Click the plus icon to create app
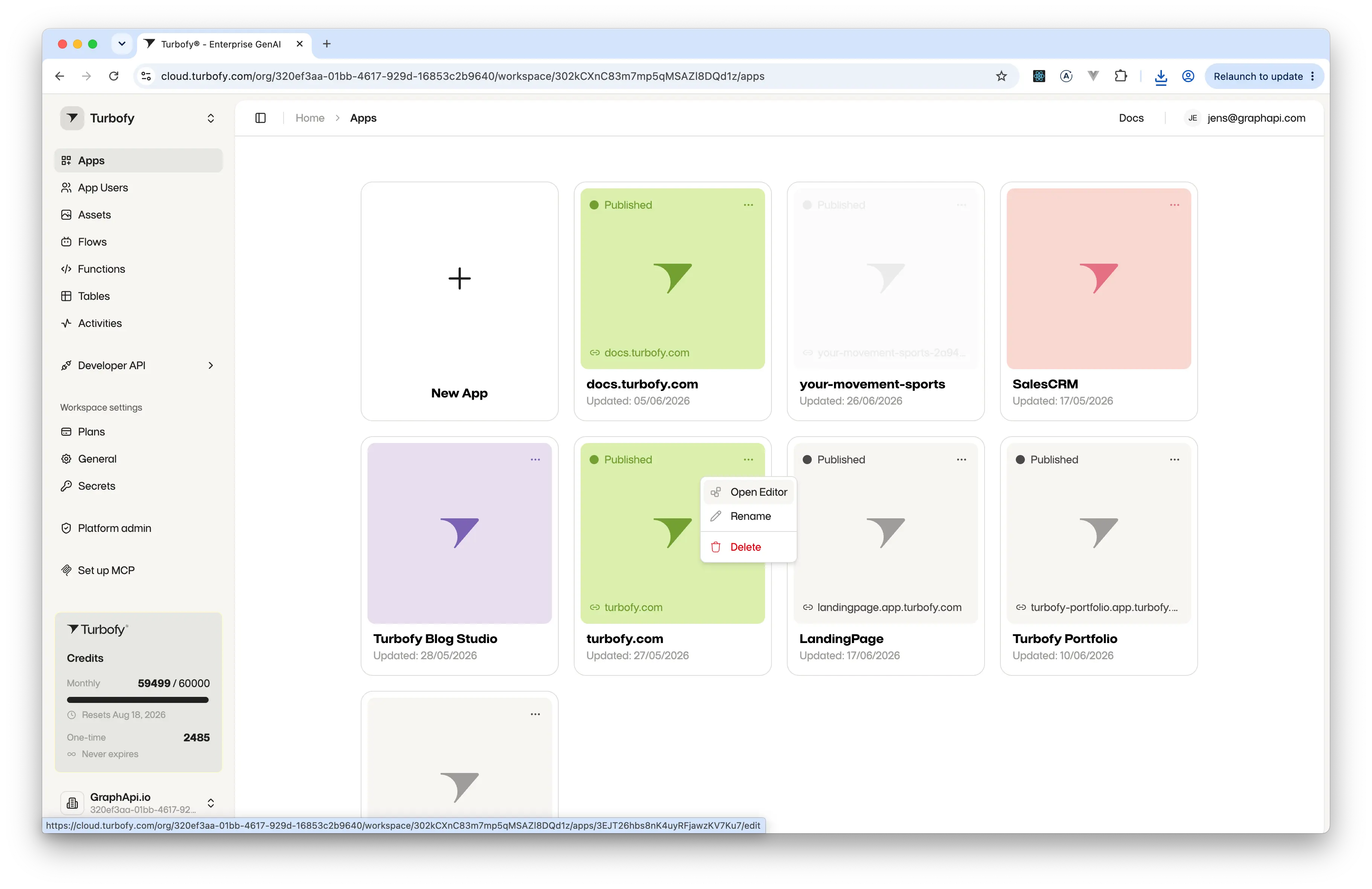 [459, 278]
